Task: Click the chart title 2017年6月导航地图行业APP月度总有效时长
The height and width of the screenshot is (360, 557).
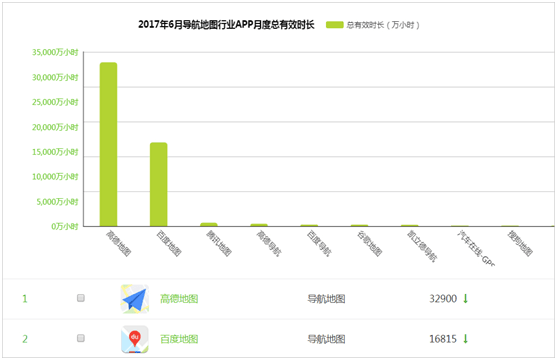Action: coord(226,25)
